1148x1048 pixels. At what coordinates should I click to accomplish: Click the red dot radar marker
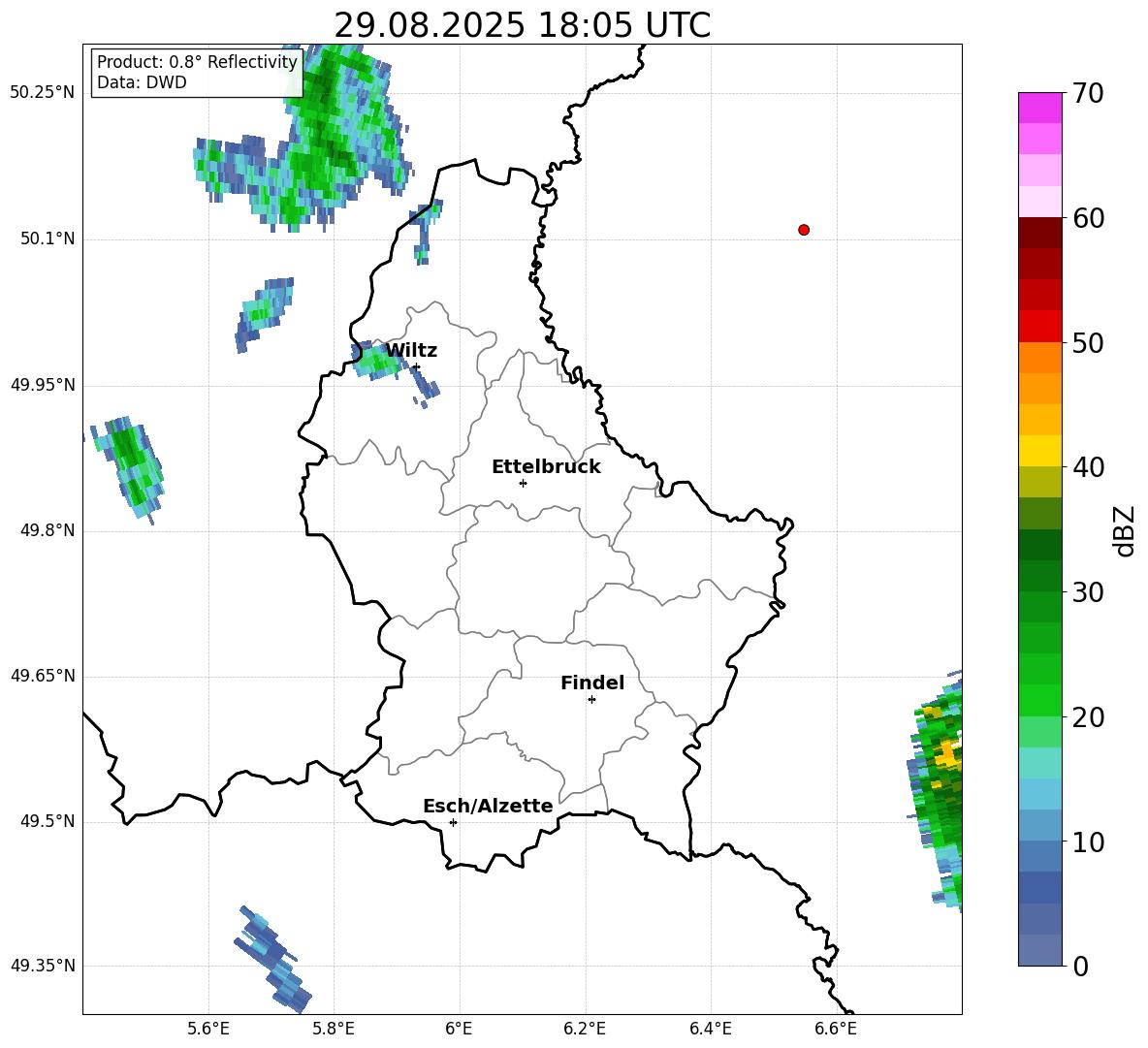(804, 230)
